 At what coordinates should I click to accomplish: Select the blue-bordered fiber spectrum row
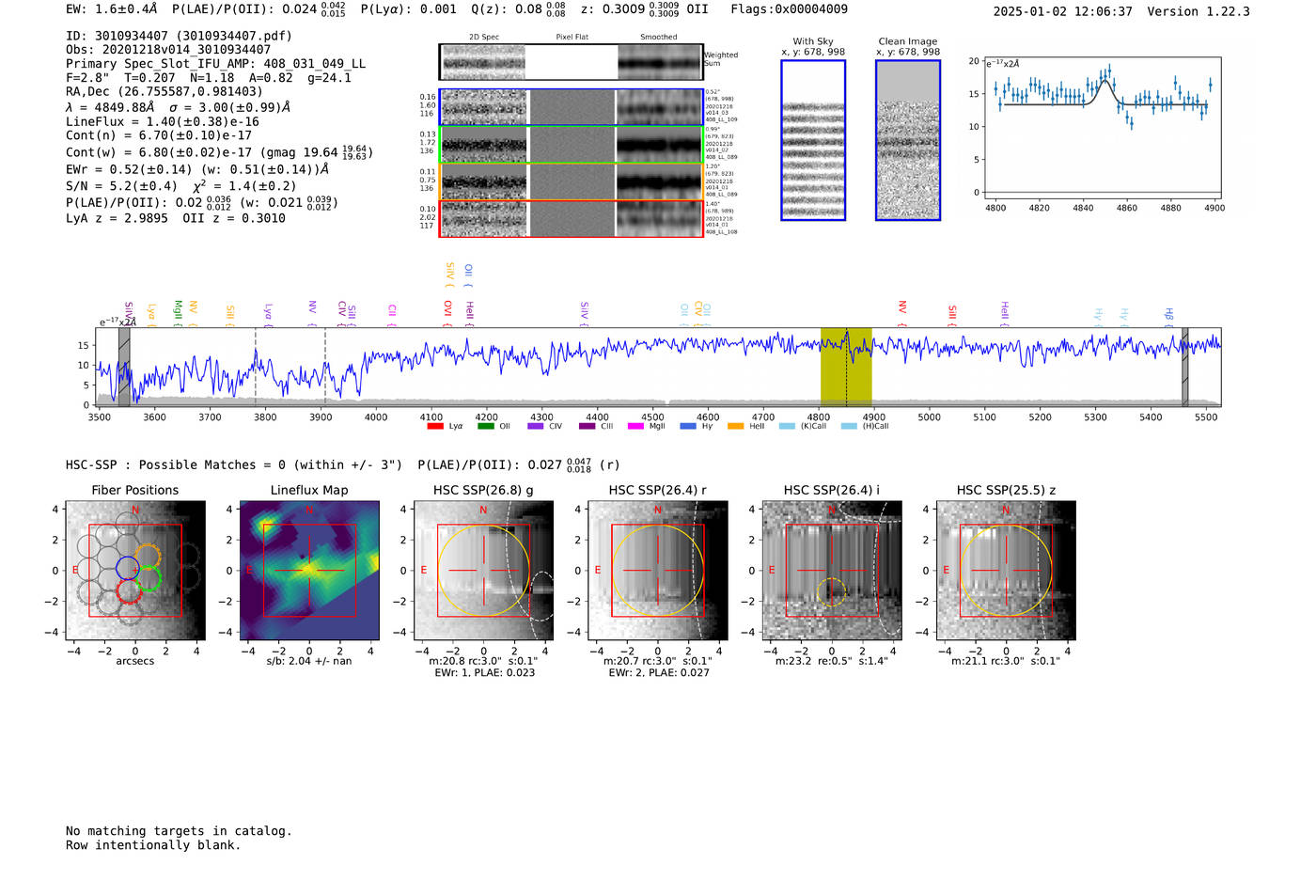(572, 107)
